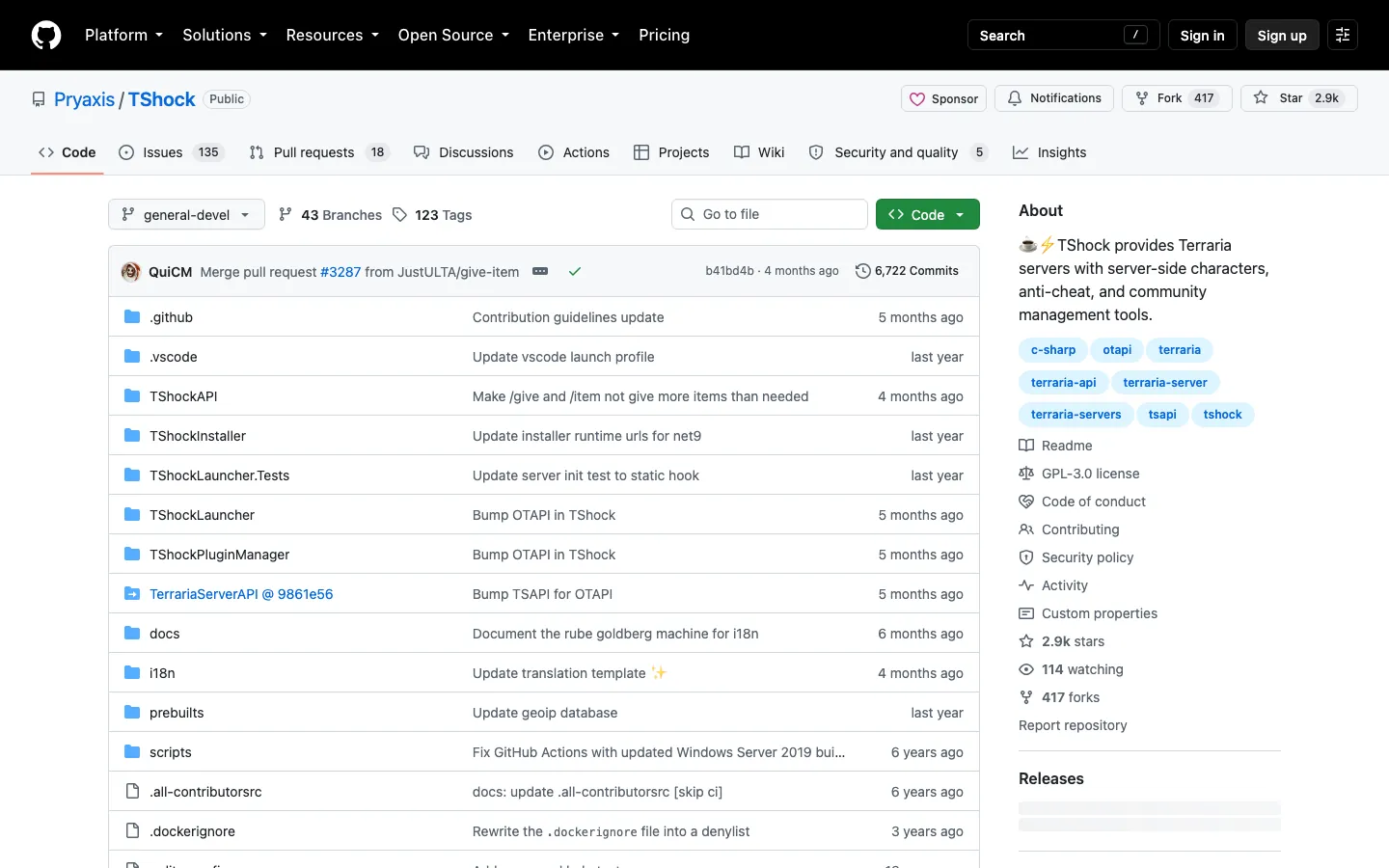1389x868 pixels.
Task: Switch to the Wiki tab
Action: (759, 152)
